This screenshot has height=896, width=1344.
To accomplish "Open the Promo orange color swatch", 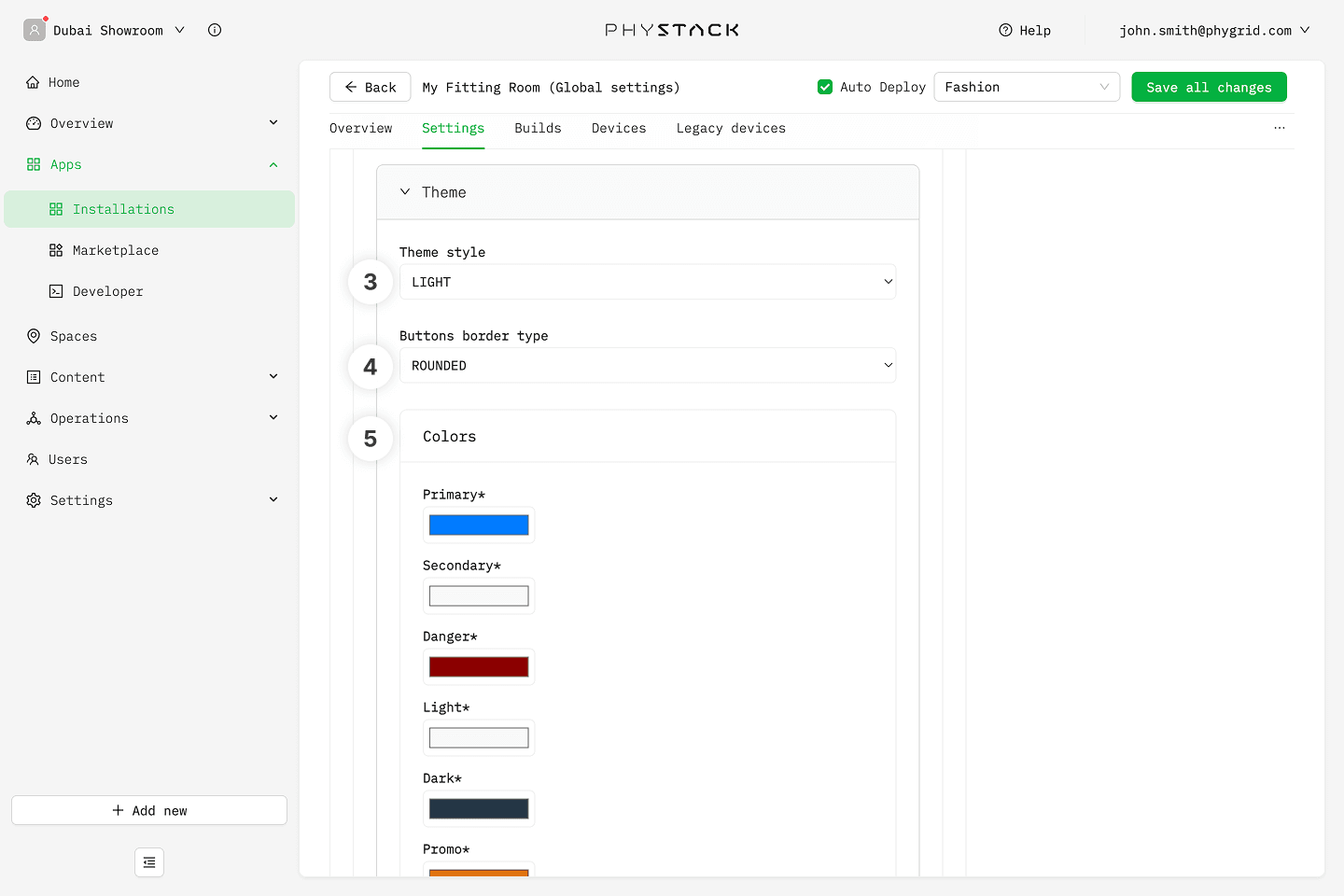I will click(x=479, y=873).
